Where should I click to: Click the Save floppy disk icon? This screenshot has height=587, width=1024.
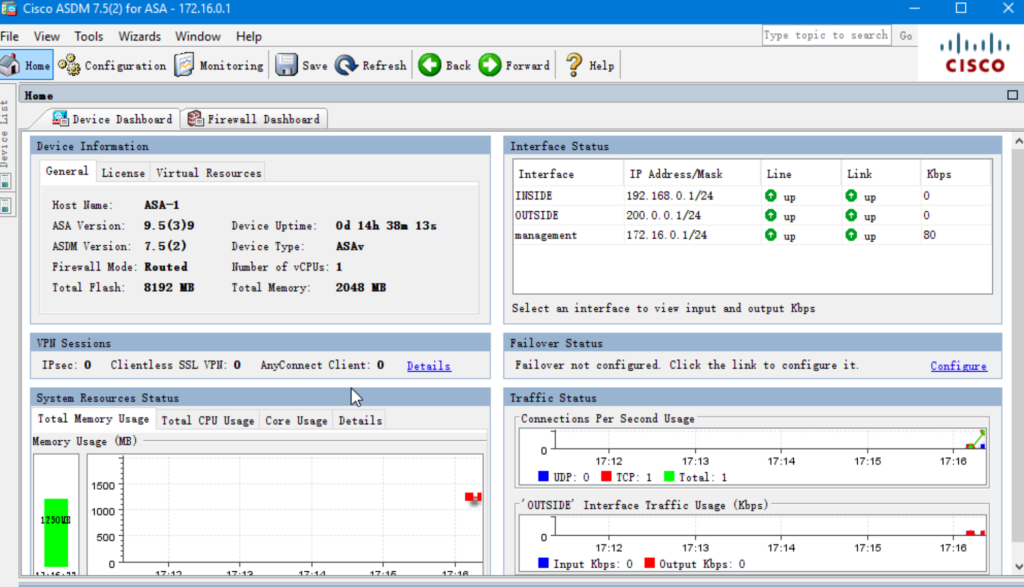pos(286,65)
